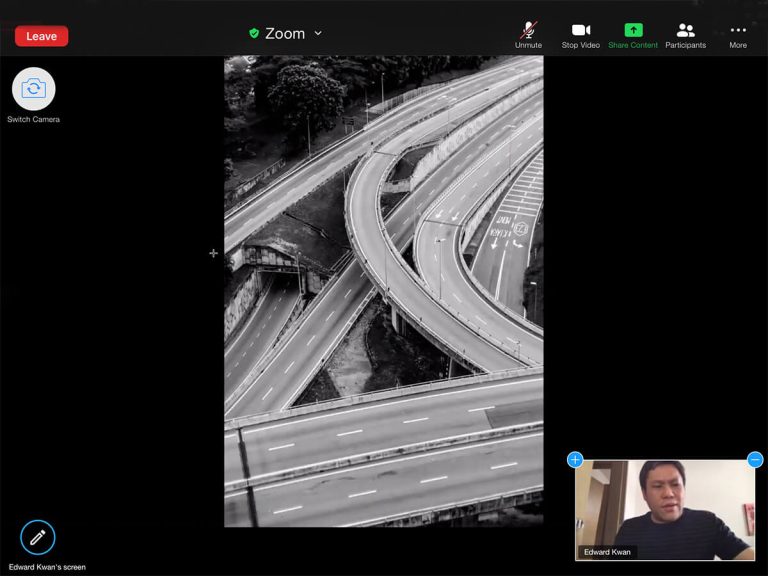Expand the chevron next to Zoom title
This screenshot has width=768, height=576.
tap(318, 33)
